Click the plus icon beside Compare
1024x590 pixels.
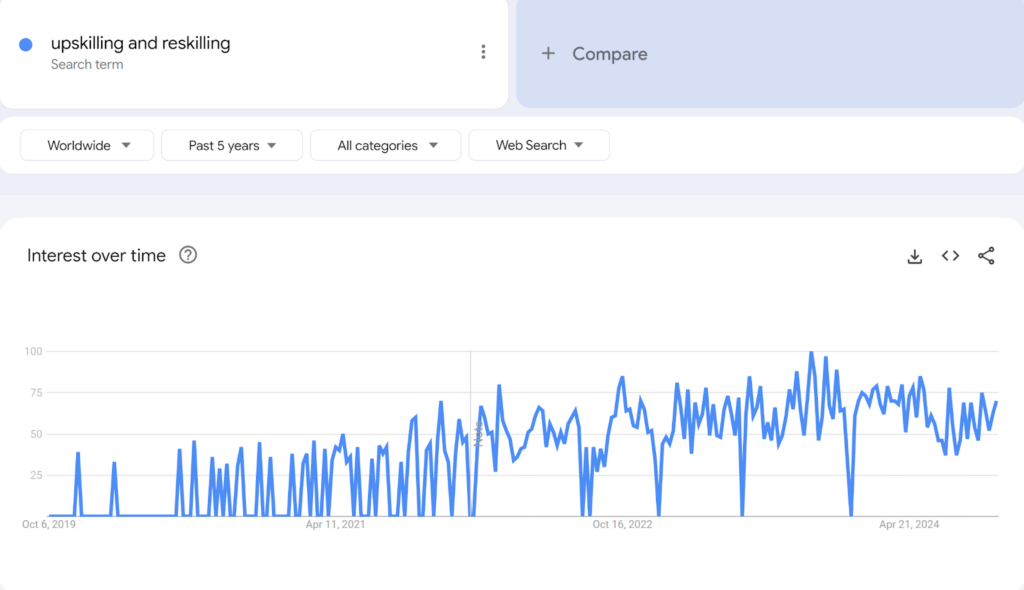(548, 54)
